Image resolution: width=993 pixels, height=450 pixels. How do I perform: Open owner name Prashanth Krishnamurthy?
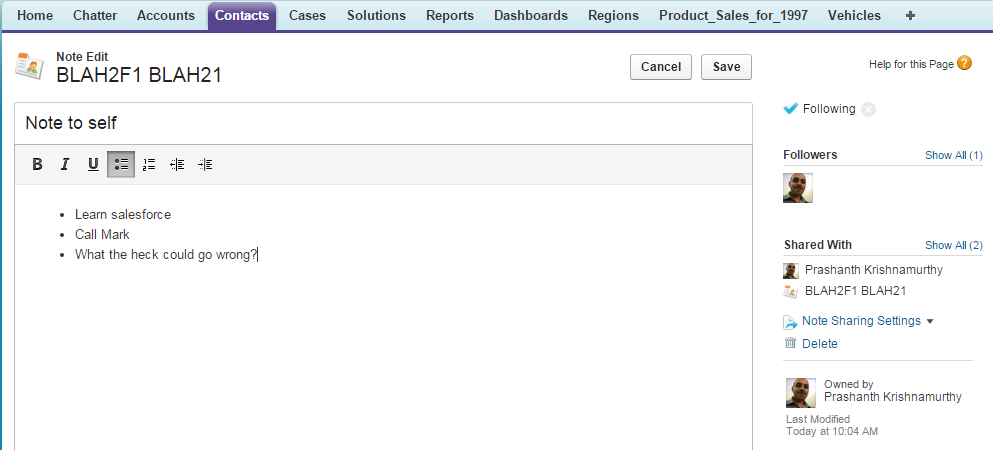click(893, 397)
